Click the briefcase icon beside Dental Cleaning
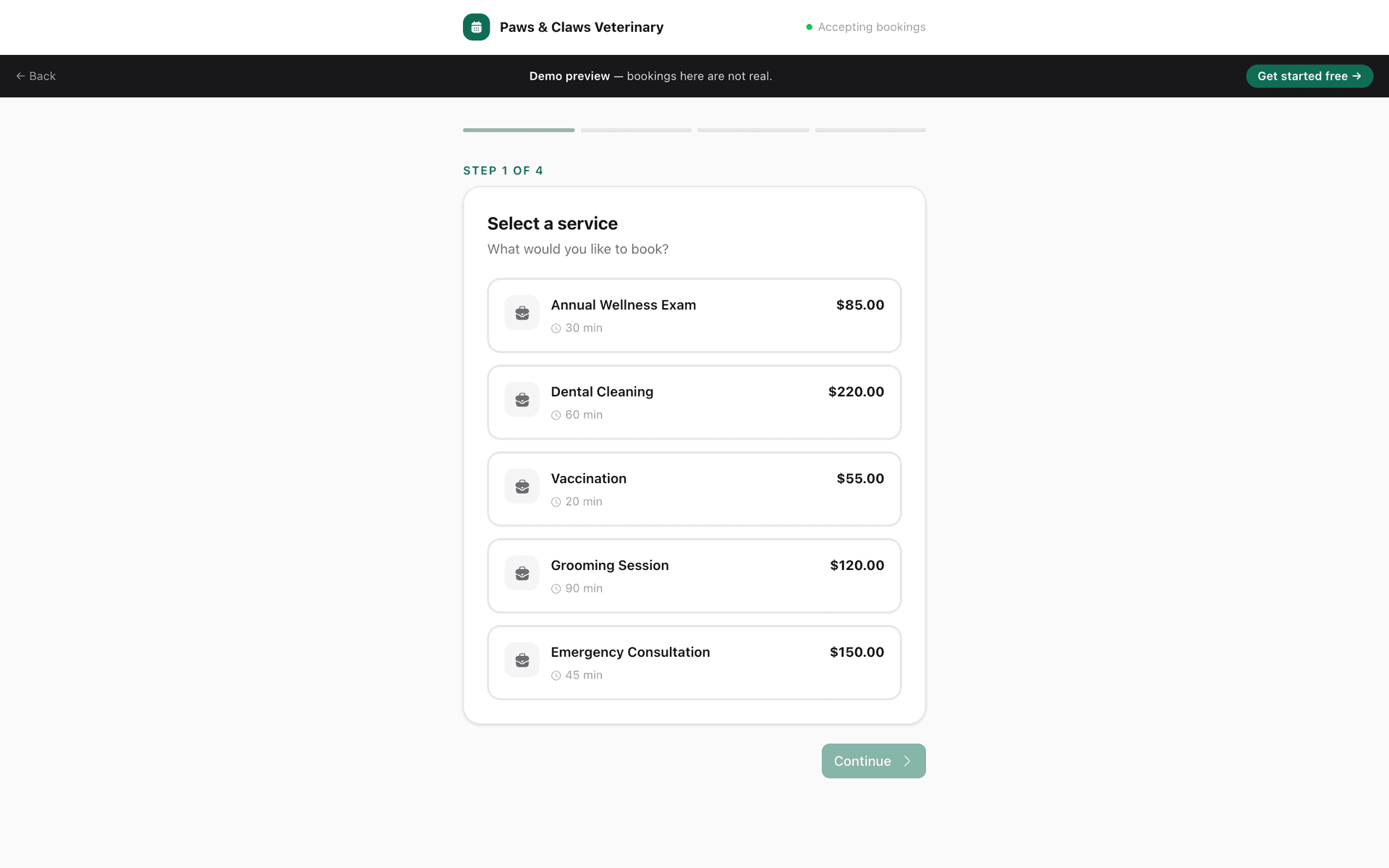 (522, 399)
